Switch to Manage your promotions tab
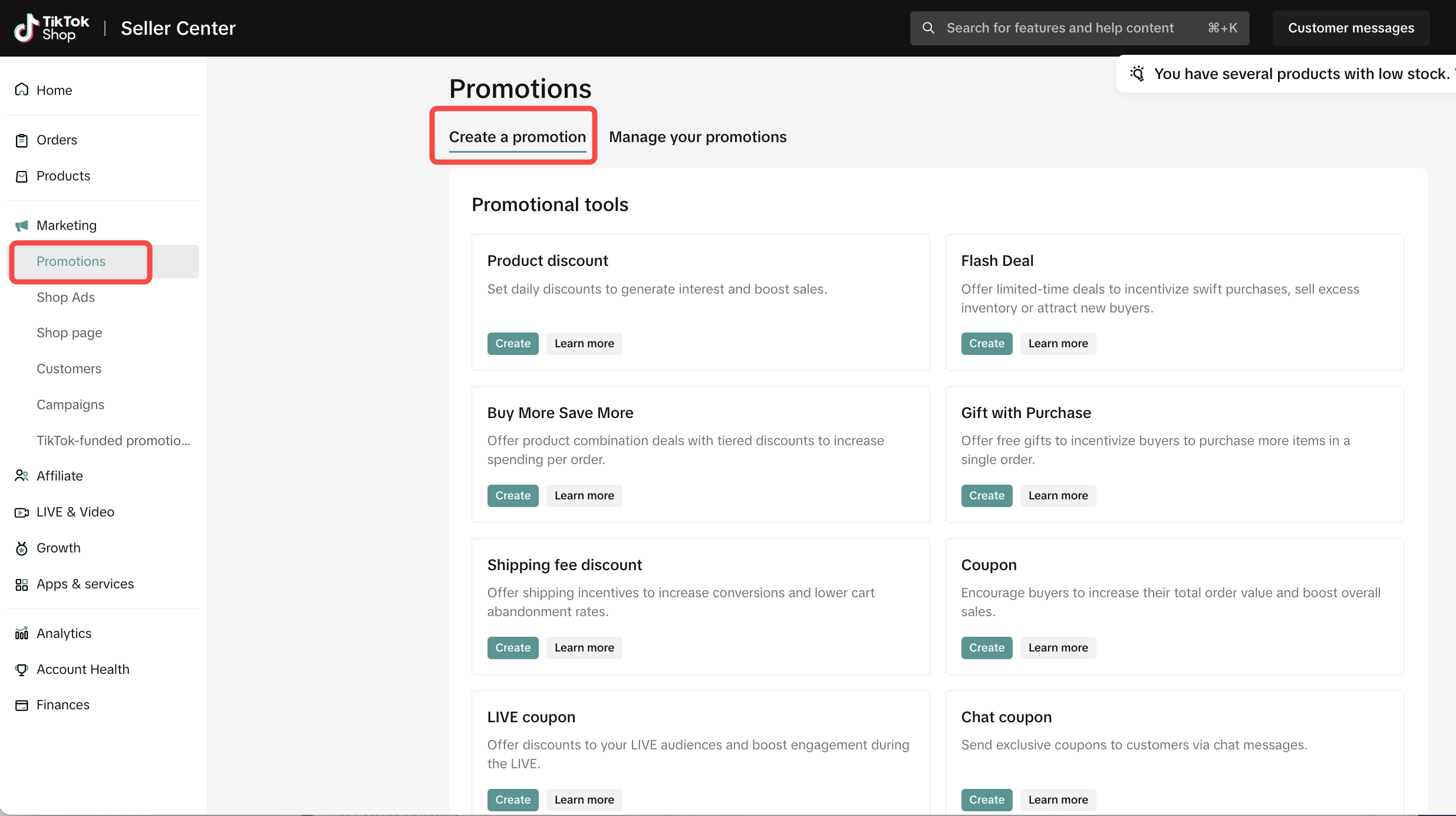This screenshot has height=816, width=1456. point(697,137)
